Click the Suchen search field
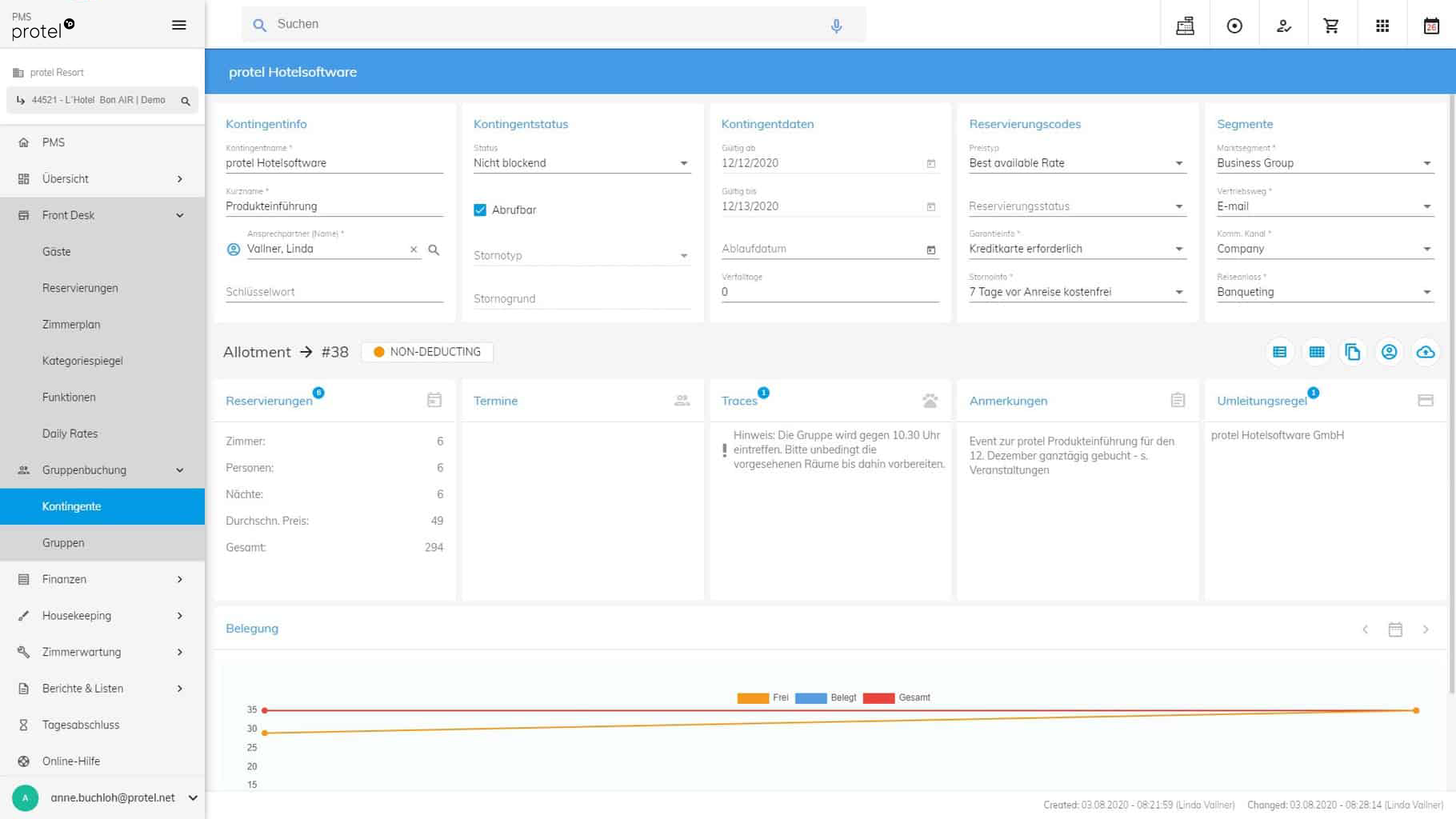1456x819 pixels. (x=554, y=25)
